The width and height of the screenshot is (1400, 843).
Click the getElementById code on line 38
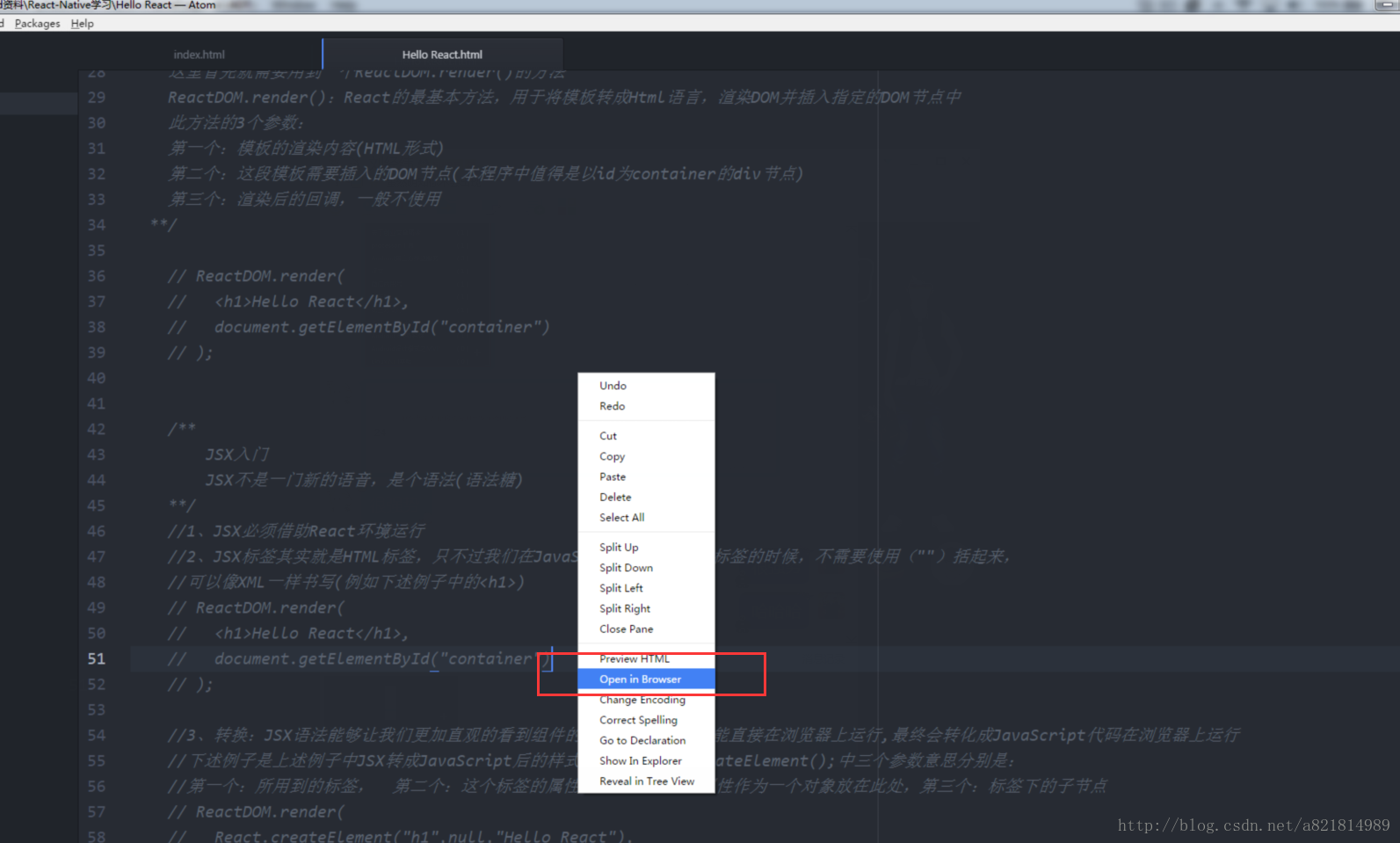[382, 327]
